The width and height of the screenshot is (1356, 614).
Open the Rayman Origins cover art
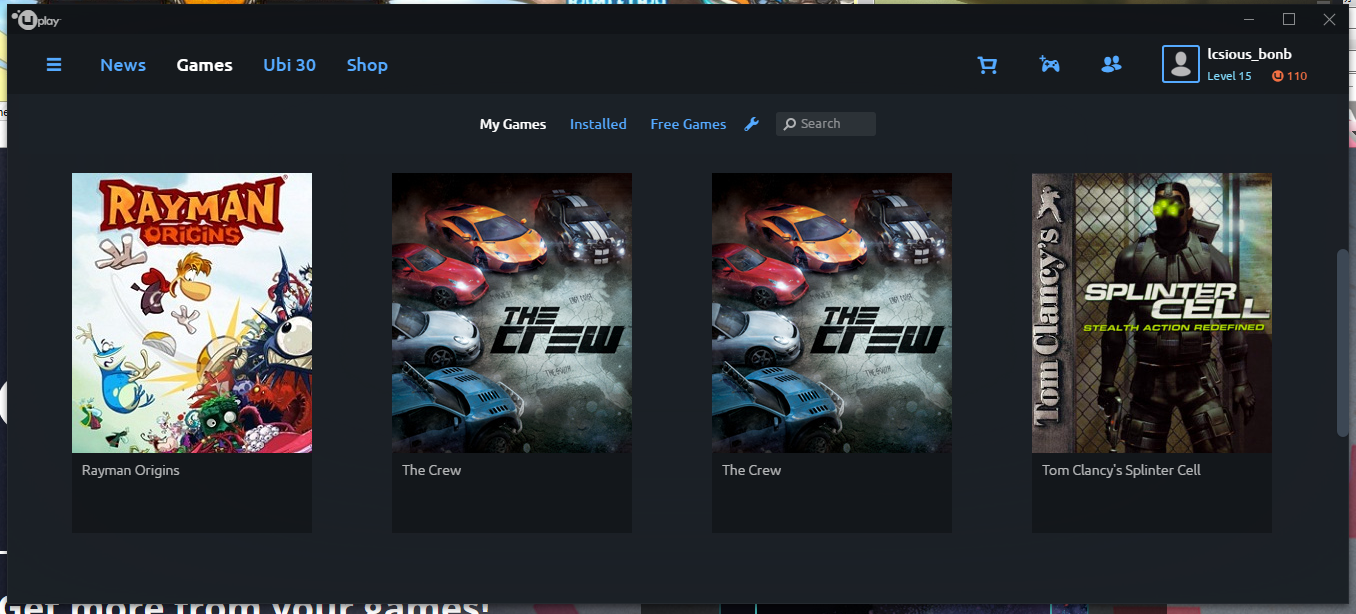192,313
